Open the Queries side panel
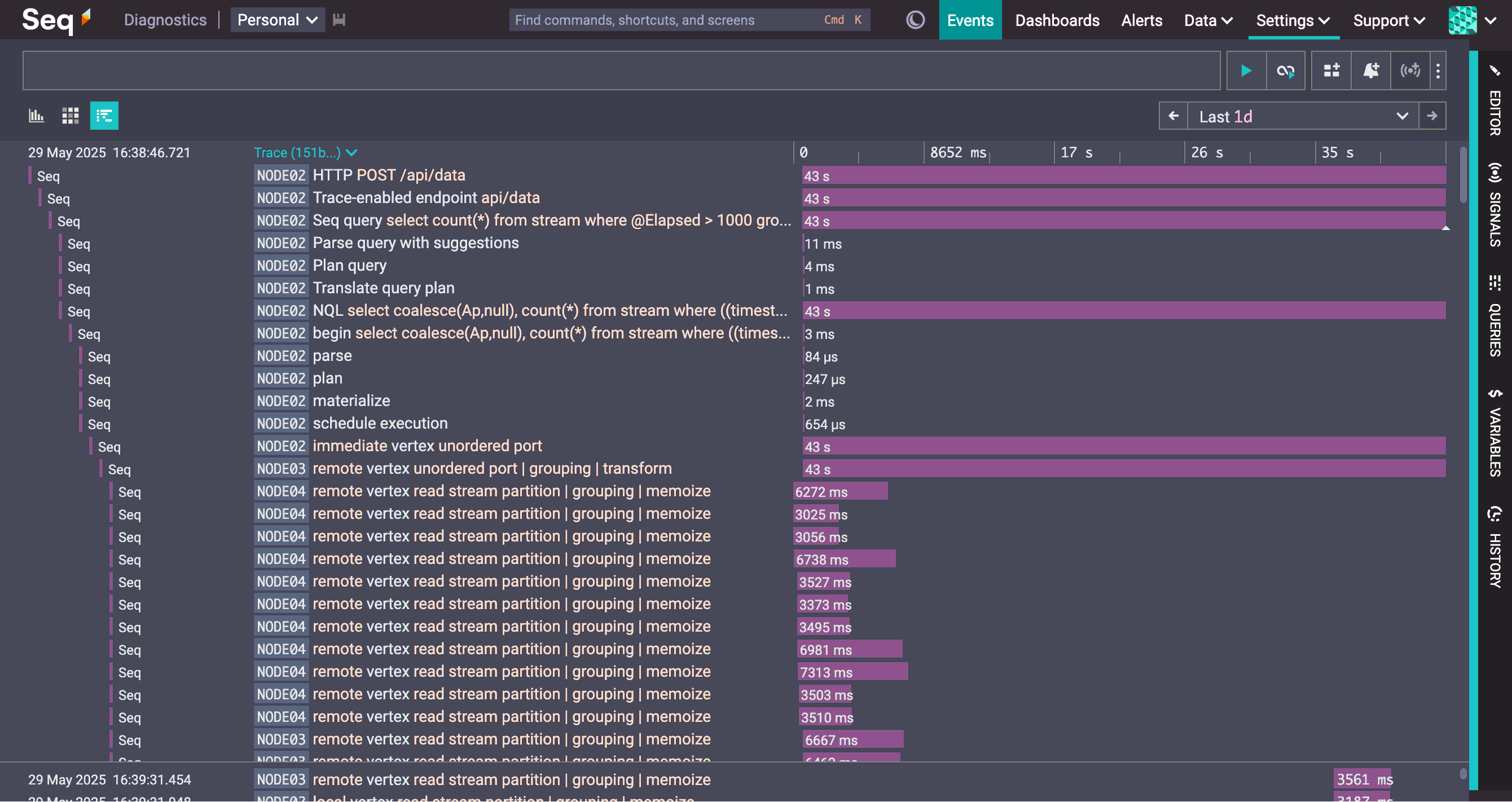Image resolution: width=1512 pixels, height=802 pixels. (x=1495, y=316)
